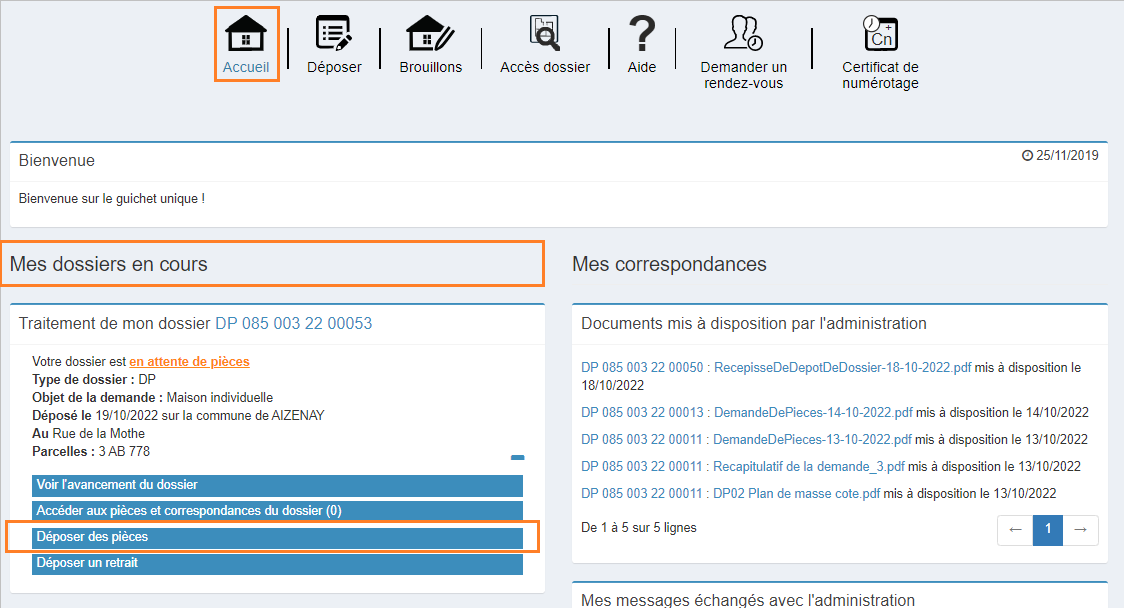Open Recapitulatif de la demande_3.pdf link
1124x608 pixels.
pos(809,467)
